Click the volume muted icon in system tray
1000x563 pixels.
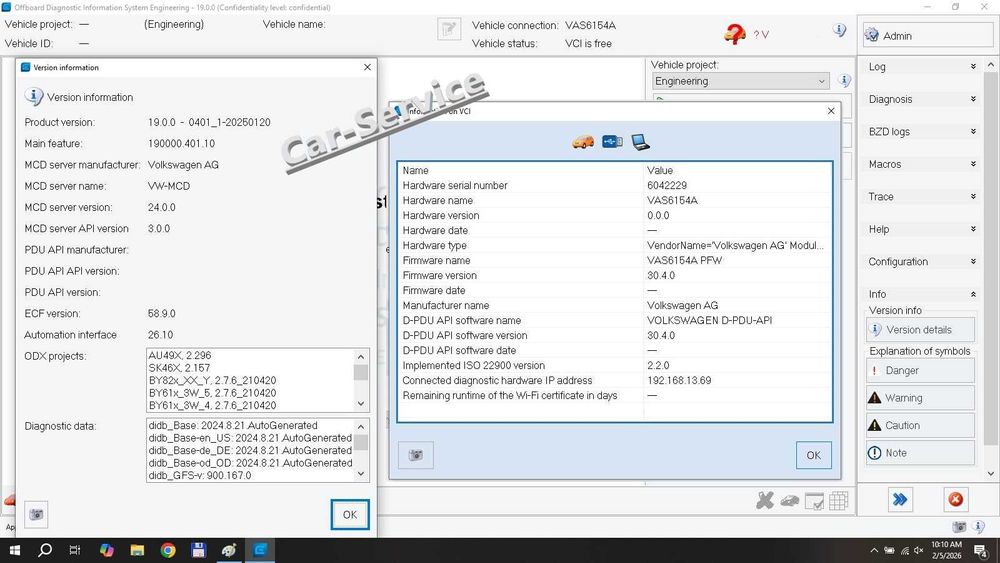(919, 550)
